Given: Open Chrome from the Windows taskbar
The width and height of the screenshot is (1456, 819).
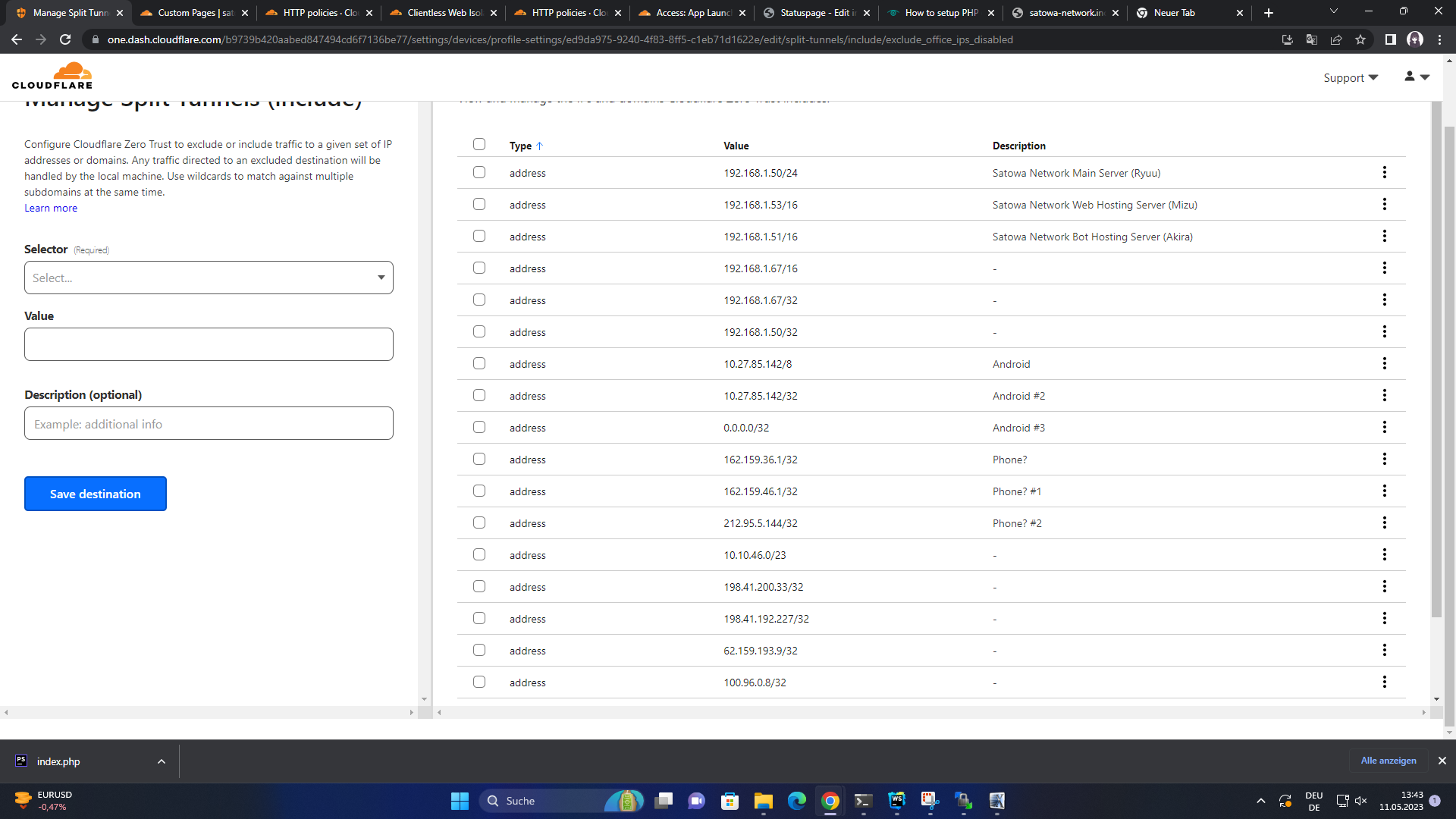Looking at the screenshot, I should click(830, 801).
